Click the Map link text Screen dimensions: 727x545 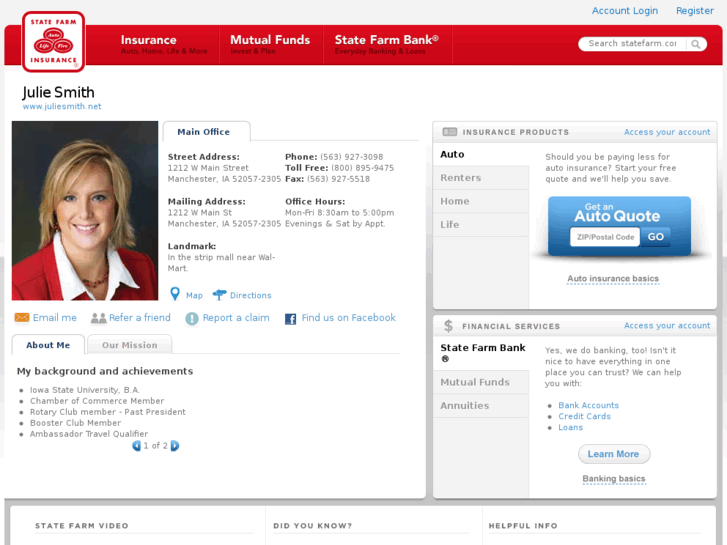tap(194, 295)
